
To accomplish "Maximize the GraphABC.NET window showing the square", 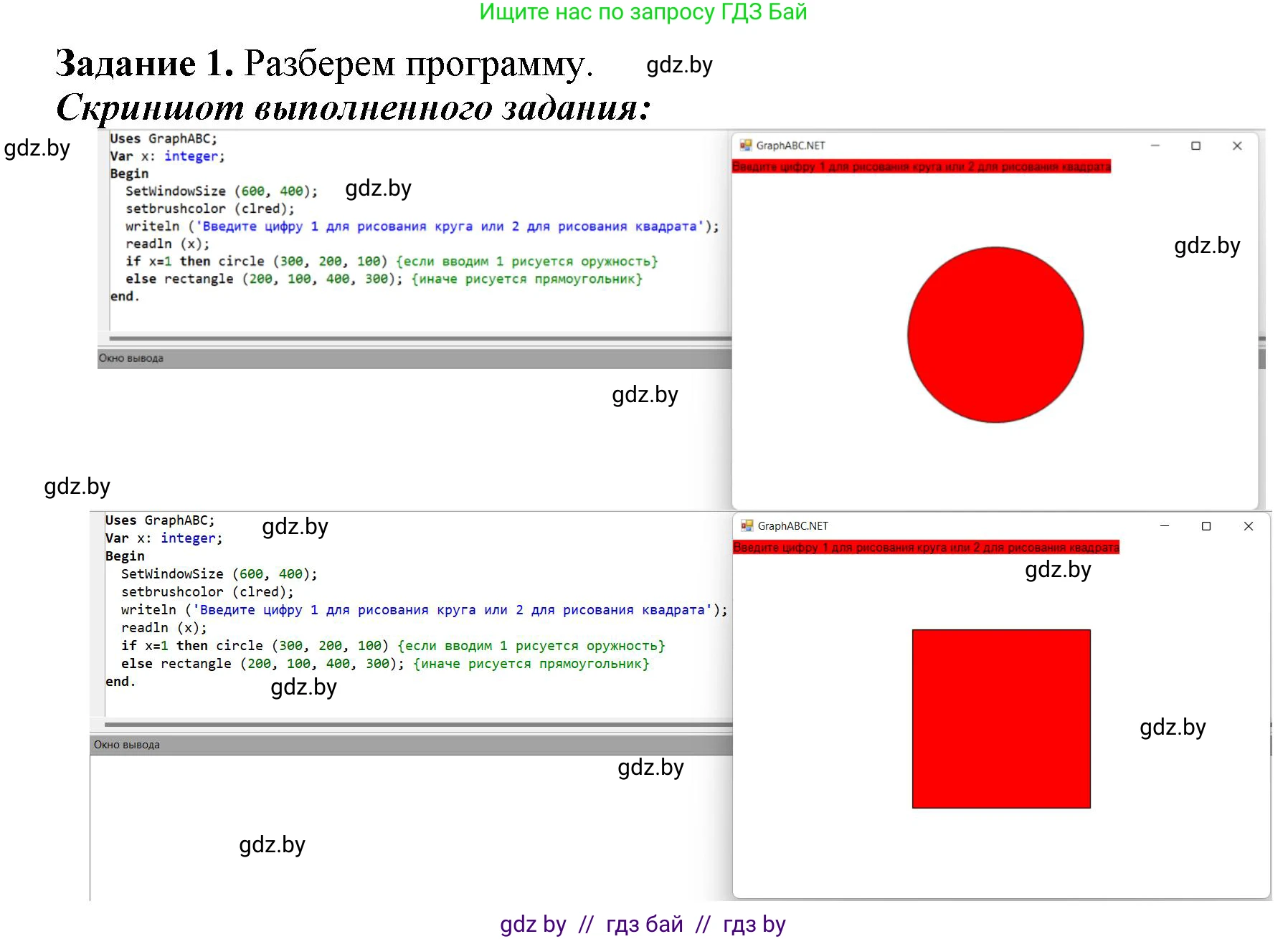I will point(1206,526).
